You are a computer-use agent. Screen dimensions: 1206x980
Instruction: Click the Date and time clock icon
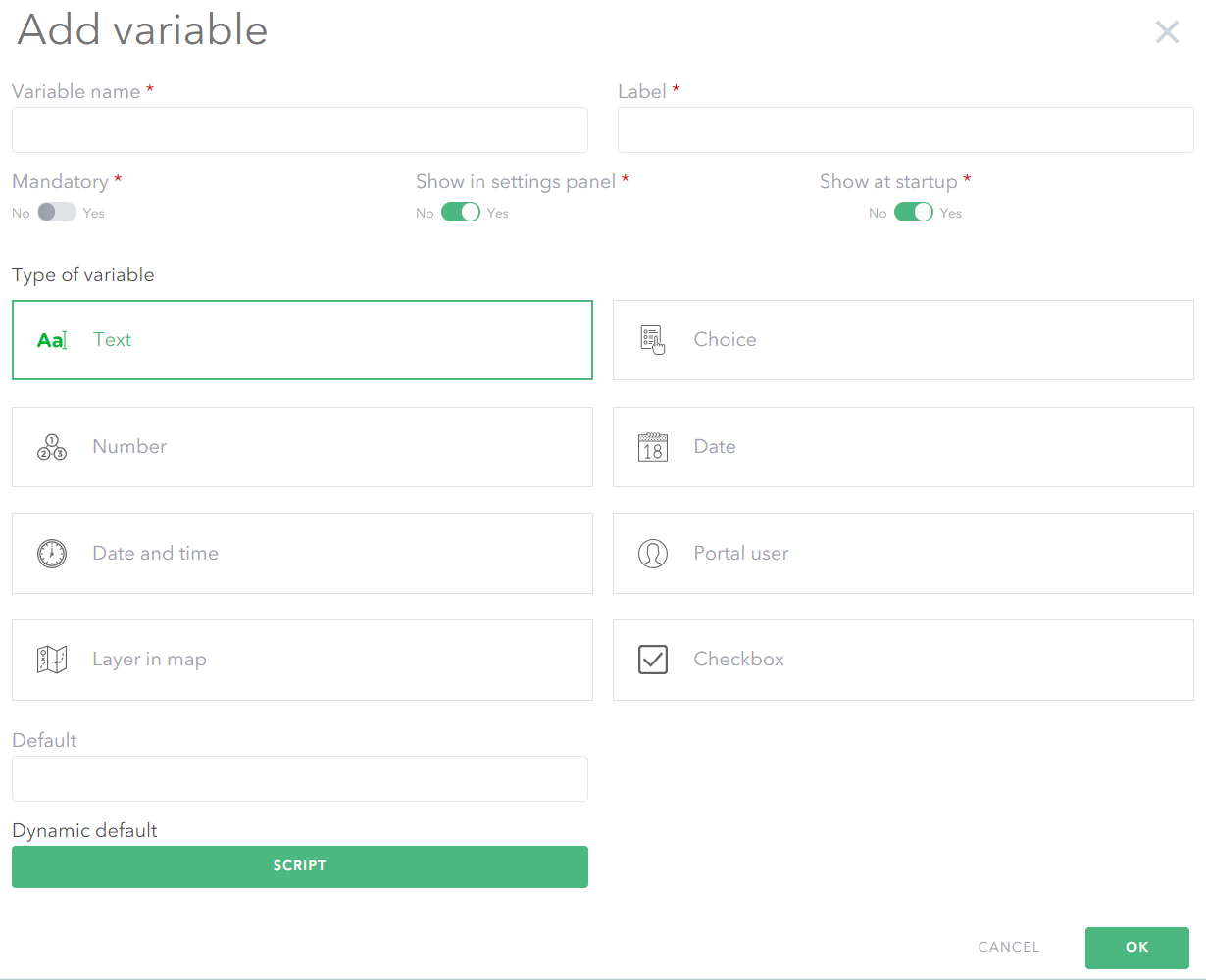(52, 554)
